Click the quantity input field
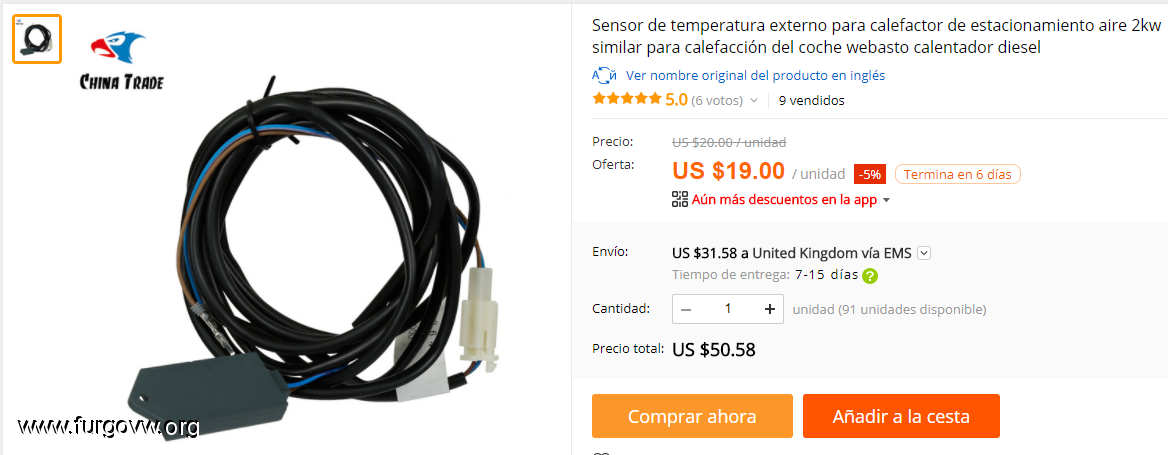Image resolution: width=1168 pixels, height=455 pixels. click(728, 309)
